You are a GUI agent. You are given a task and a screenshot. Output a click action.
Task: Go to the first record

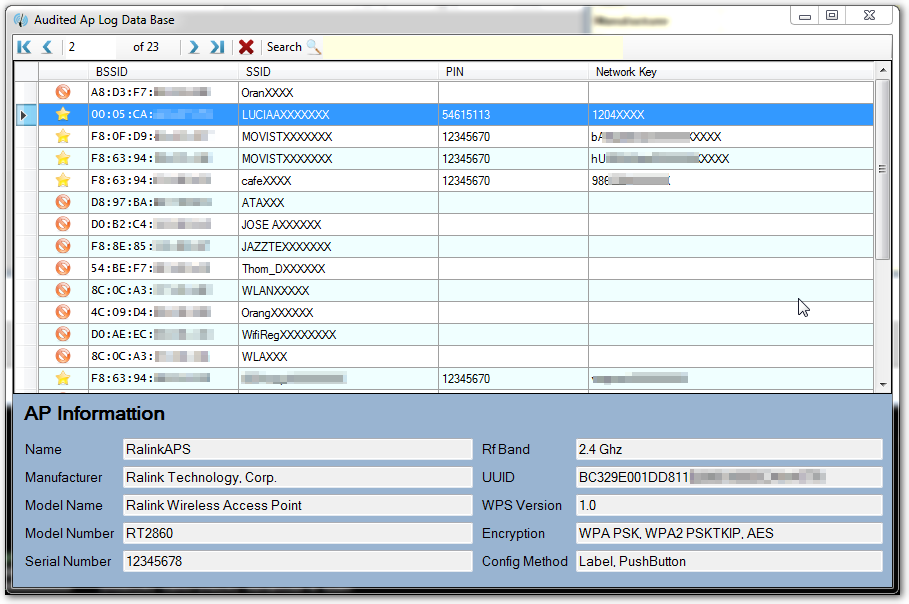coord(24,47)
